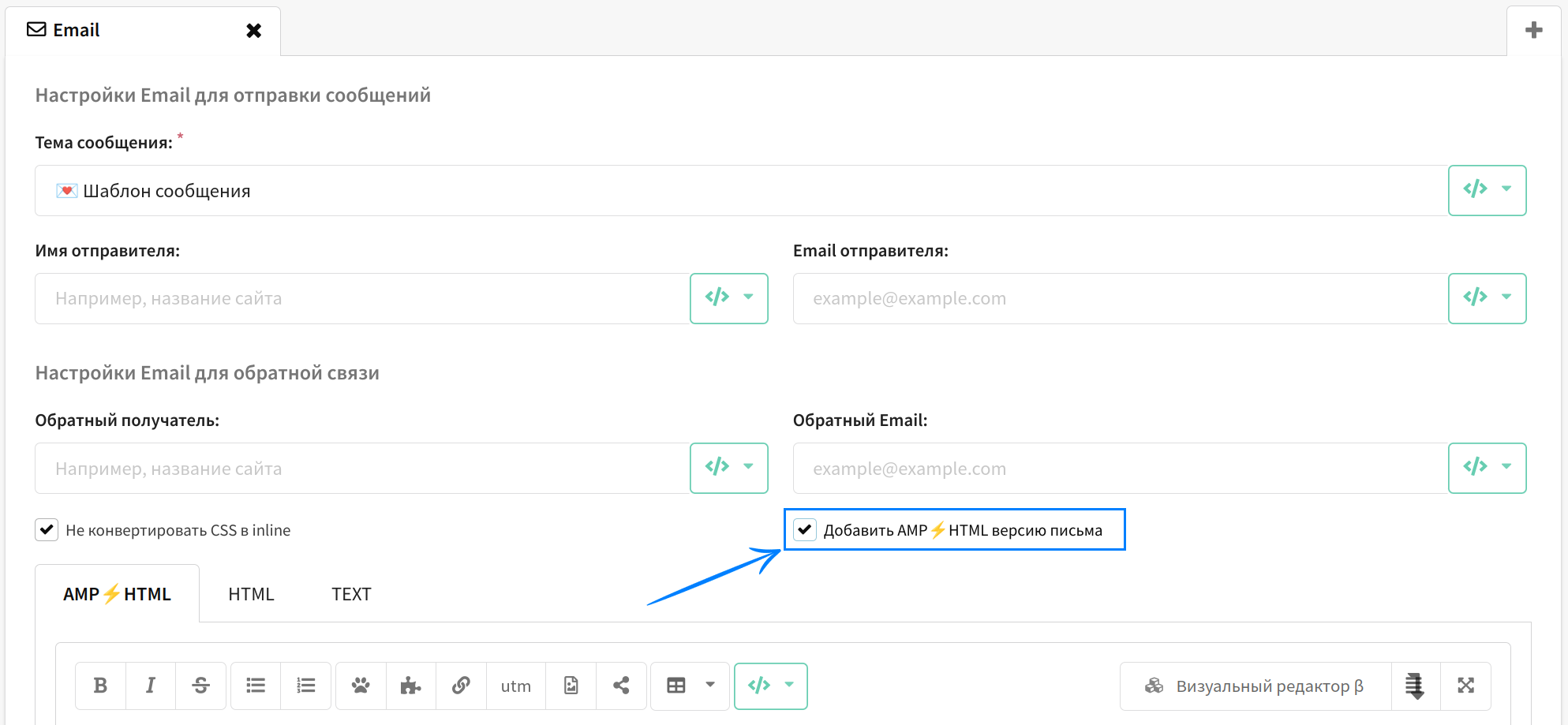Click the love letter emoji in subject
The width and height of the screenshot is (1568, 725).
pos(66,191)
